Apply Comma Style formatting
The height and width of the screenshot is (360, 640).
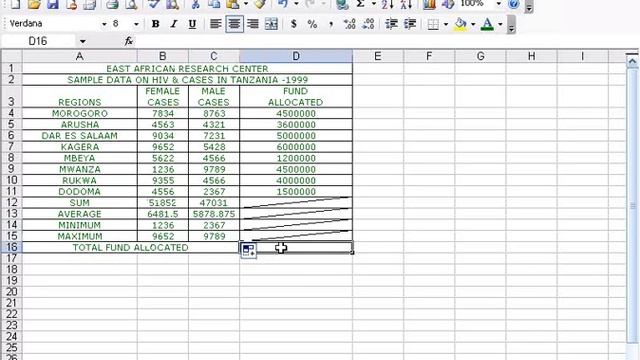(x=331, y=24)
